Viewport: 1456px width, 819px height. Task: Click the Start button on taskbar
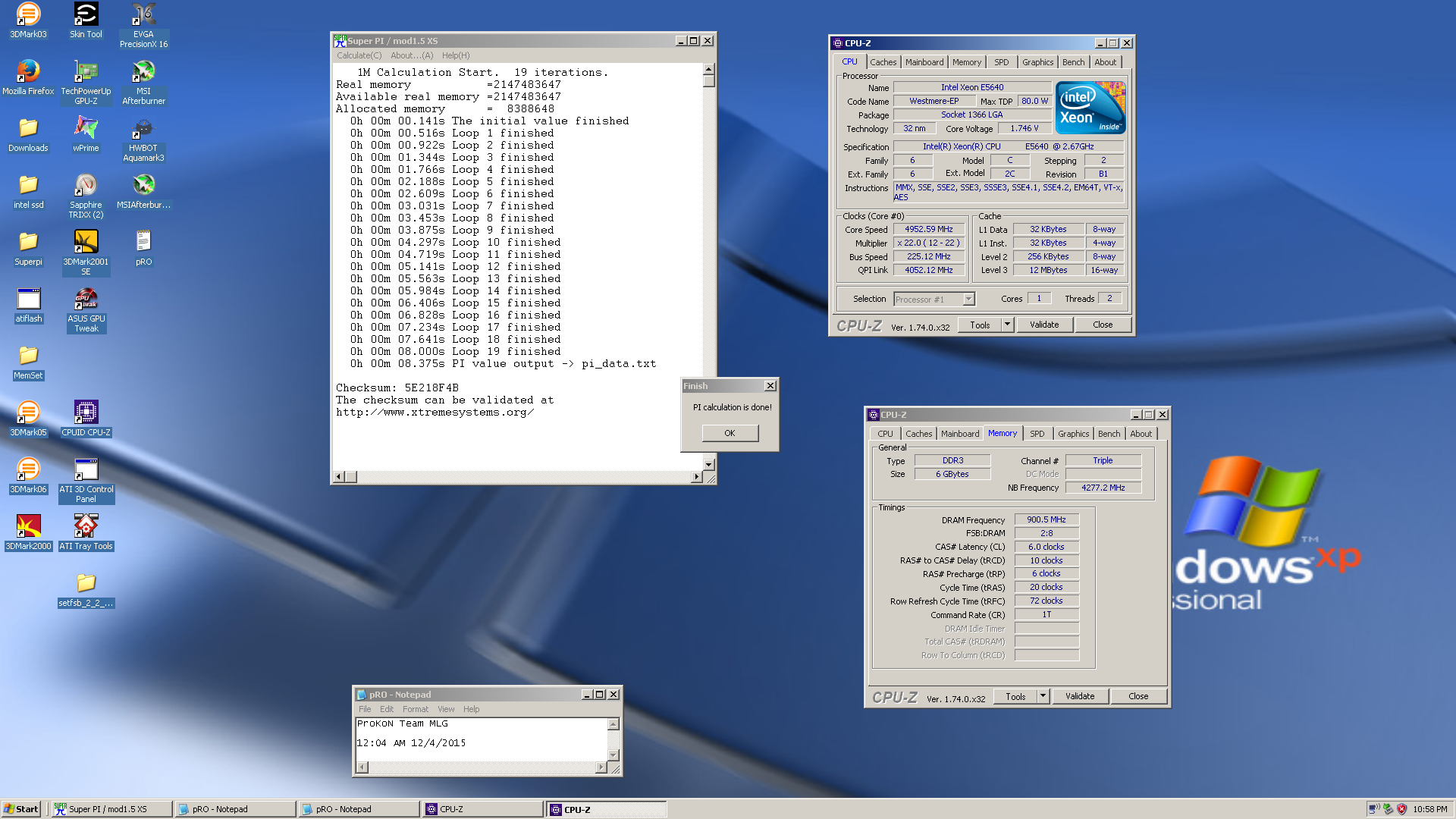(x=20, y=809)
